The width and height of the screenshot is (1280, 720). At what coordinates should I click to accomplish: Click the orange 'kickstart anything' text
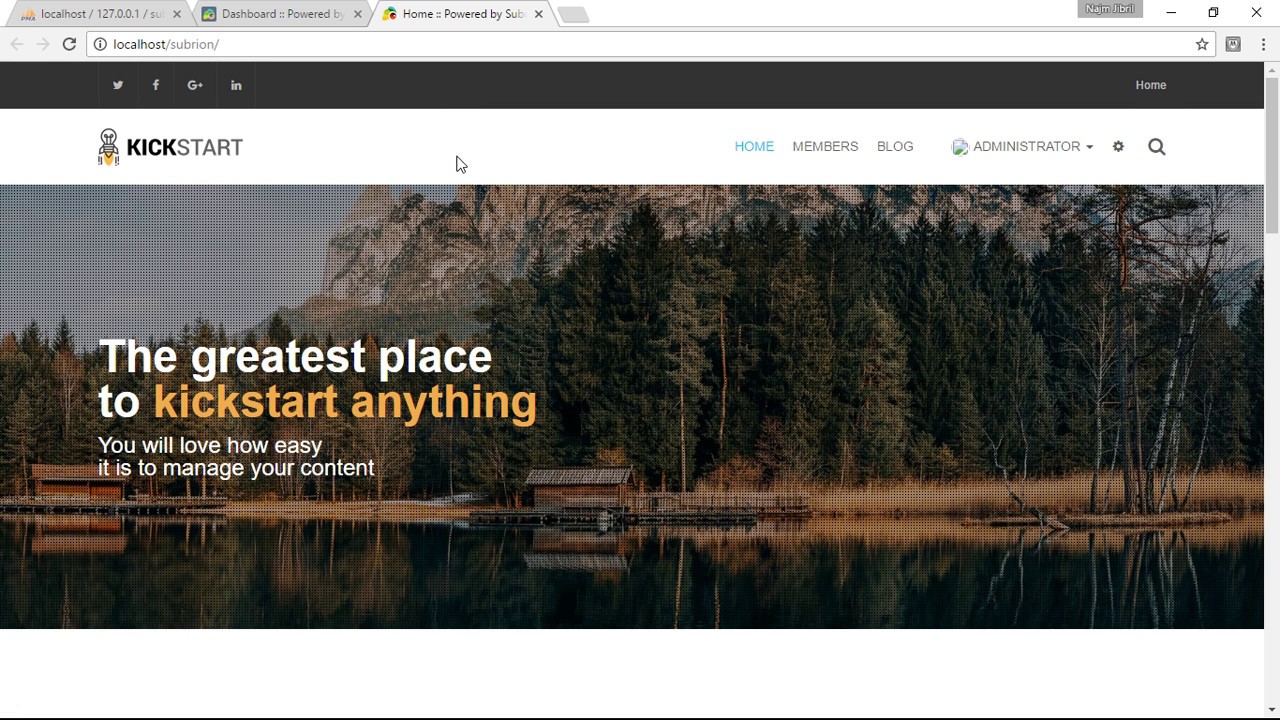[345, 402]
